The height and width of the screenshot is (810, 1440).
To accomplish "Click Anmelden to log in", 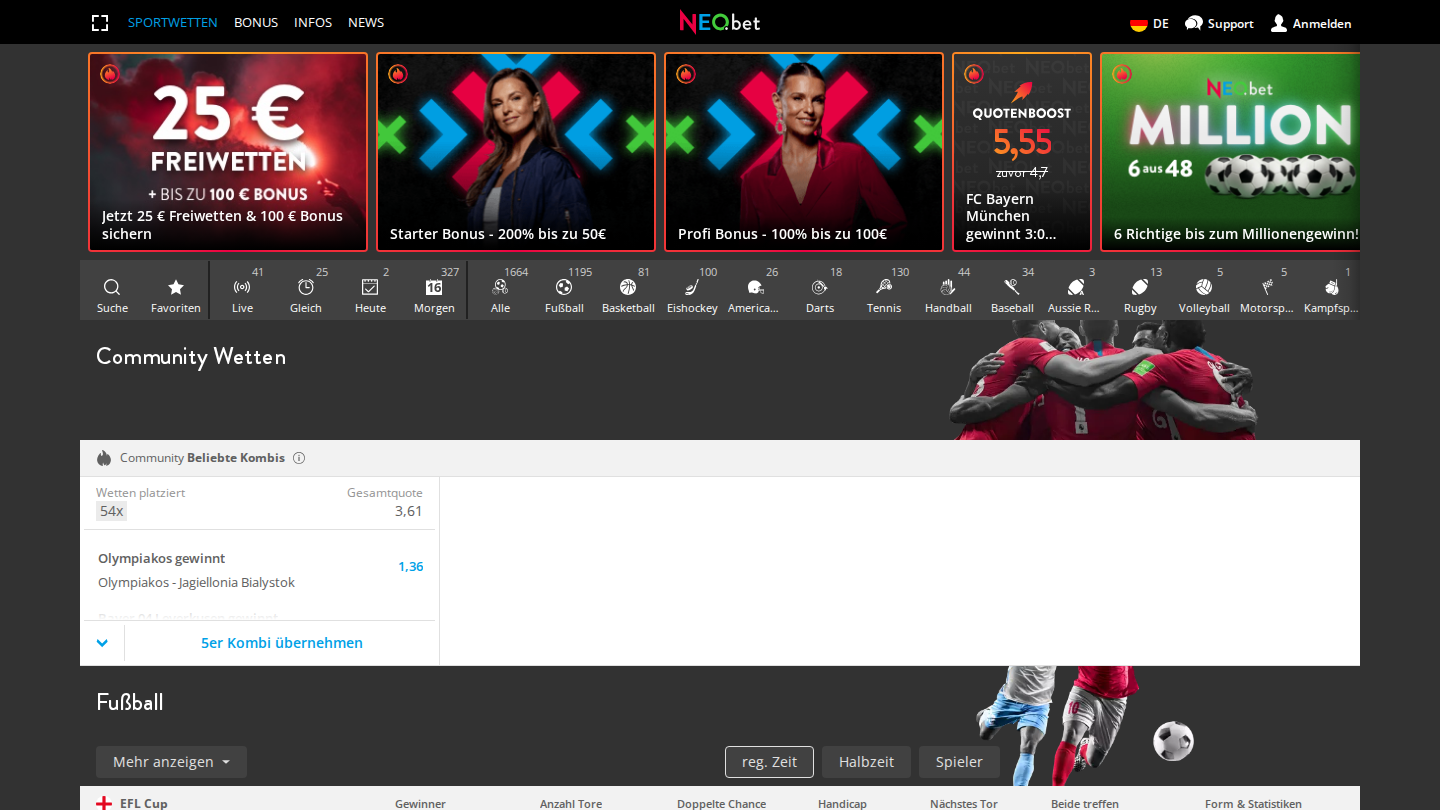I will coord(1311,23).
